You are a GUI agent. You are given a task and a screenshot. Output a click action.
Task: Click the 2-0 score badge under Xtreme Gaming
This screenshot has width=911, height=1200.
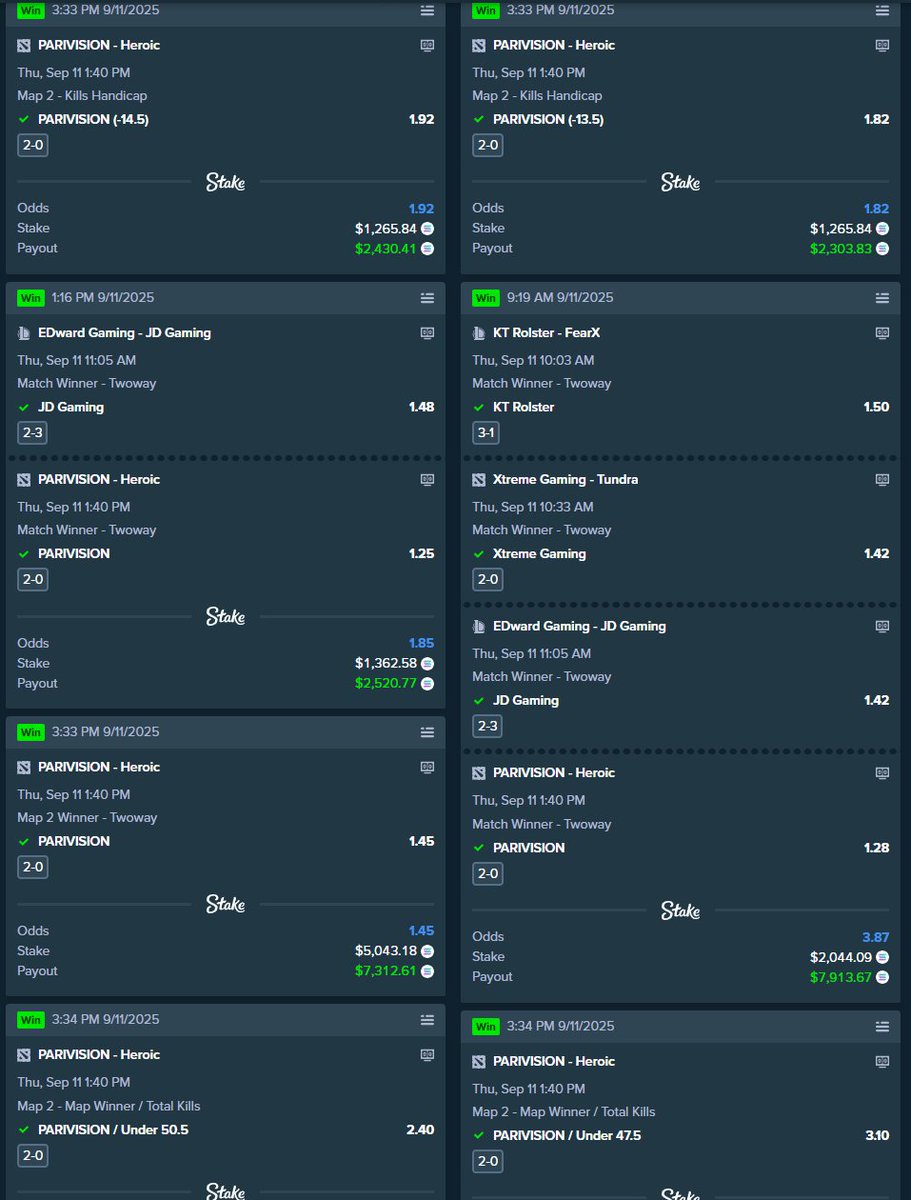tap(487, 579)
